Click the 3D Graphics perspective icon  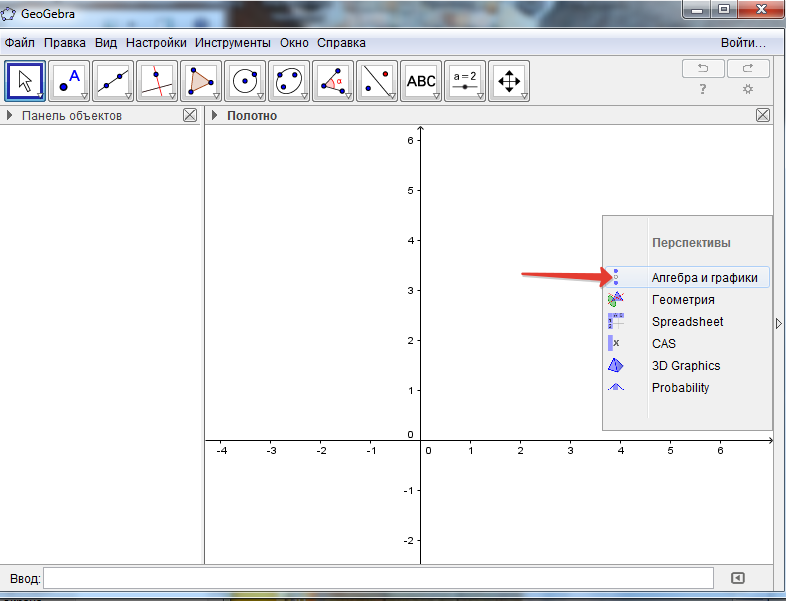click(615, 365)
